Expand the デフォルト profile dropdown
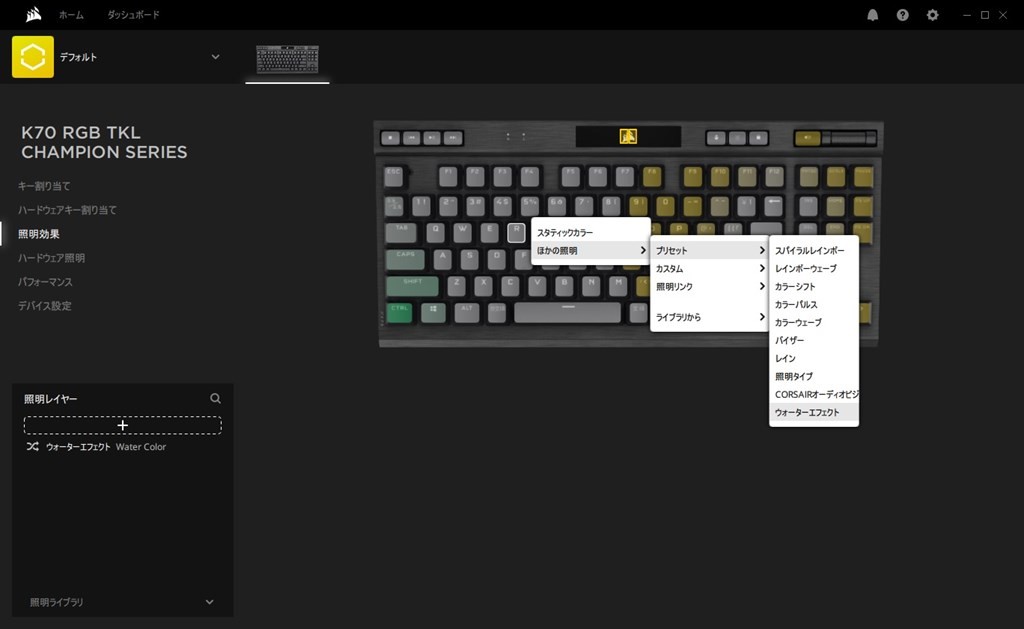This screenshot has height=629, width=1024. click(215, 57)
